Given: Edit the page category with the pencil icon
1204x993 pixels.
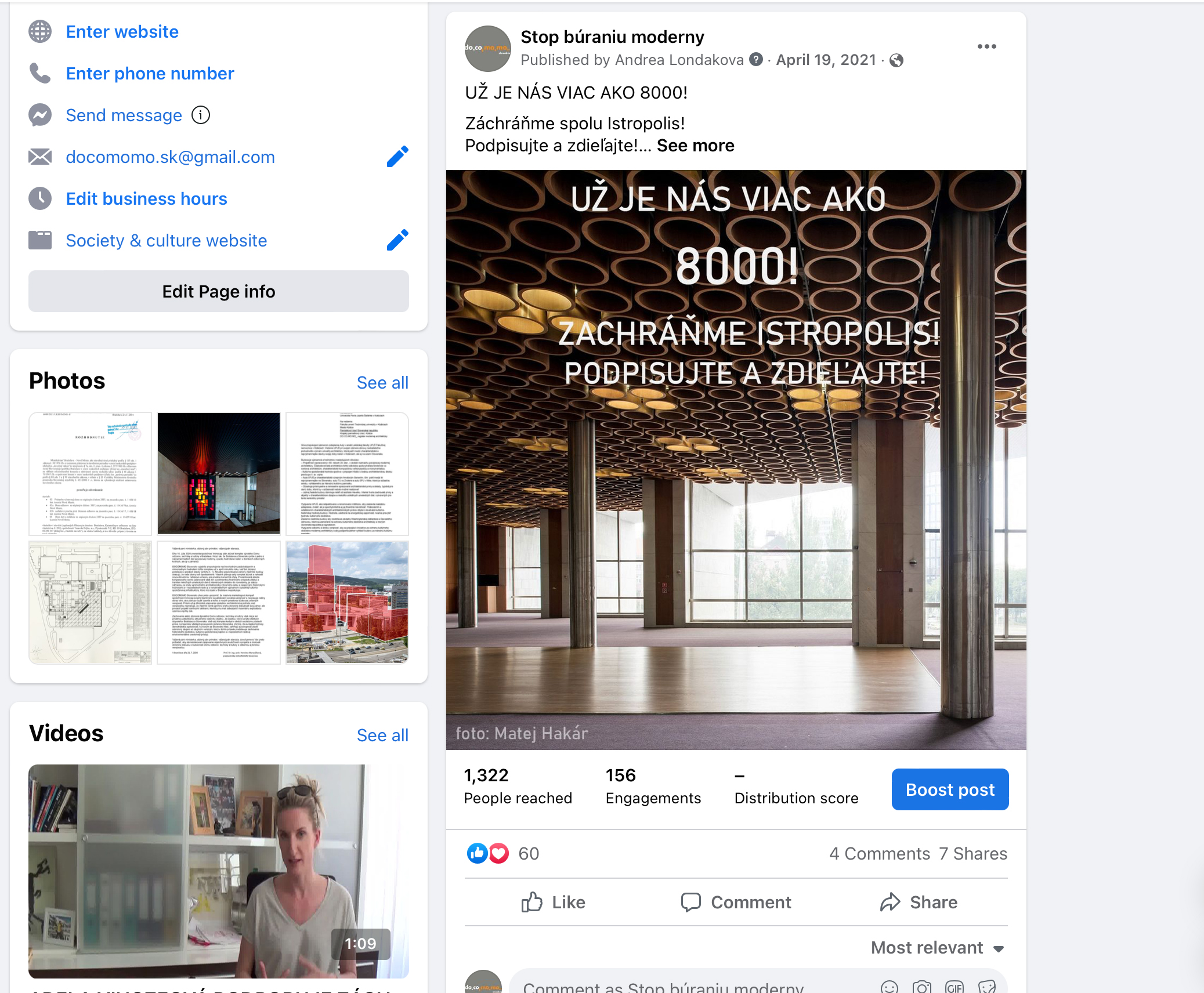Looking at the screenshot, I should 397,240.
